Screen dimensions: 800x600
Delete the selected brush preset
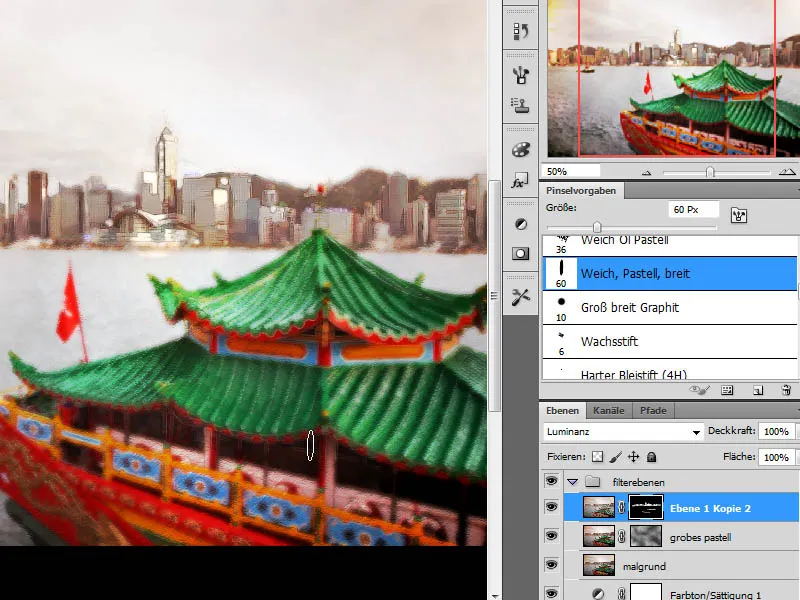[x=786, y=390]
